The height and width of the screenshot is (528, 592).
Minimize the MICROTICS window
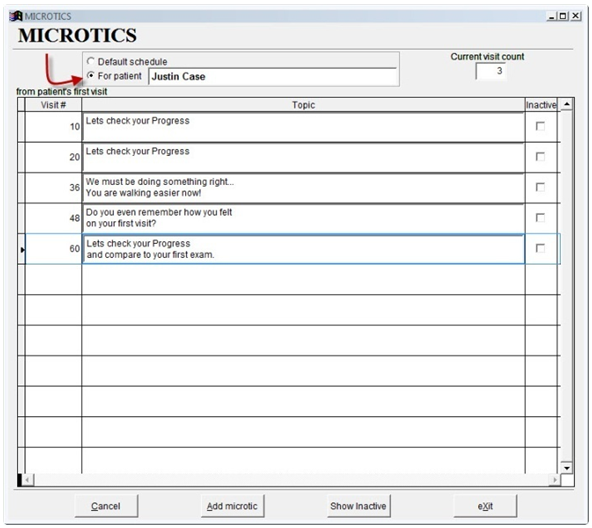551,16
